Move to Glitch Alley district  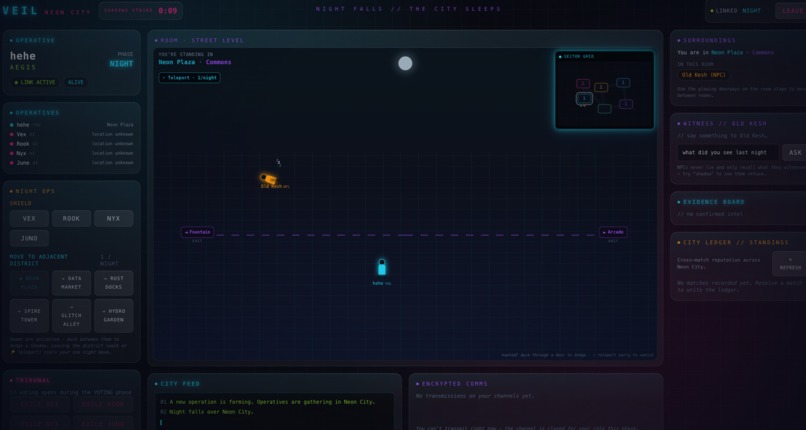point(71,316)
